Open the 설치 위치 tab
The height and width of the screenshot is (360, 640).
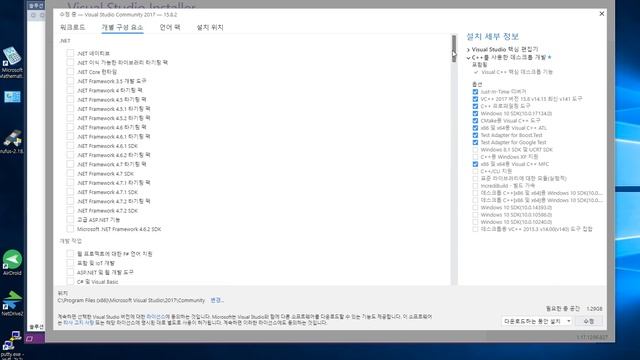tap(210, 27)
